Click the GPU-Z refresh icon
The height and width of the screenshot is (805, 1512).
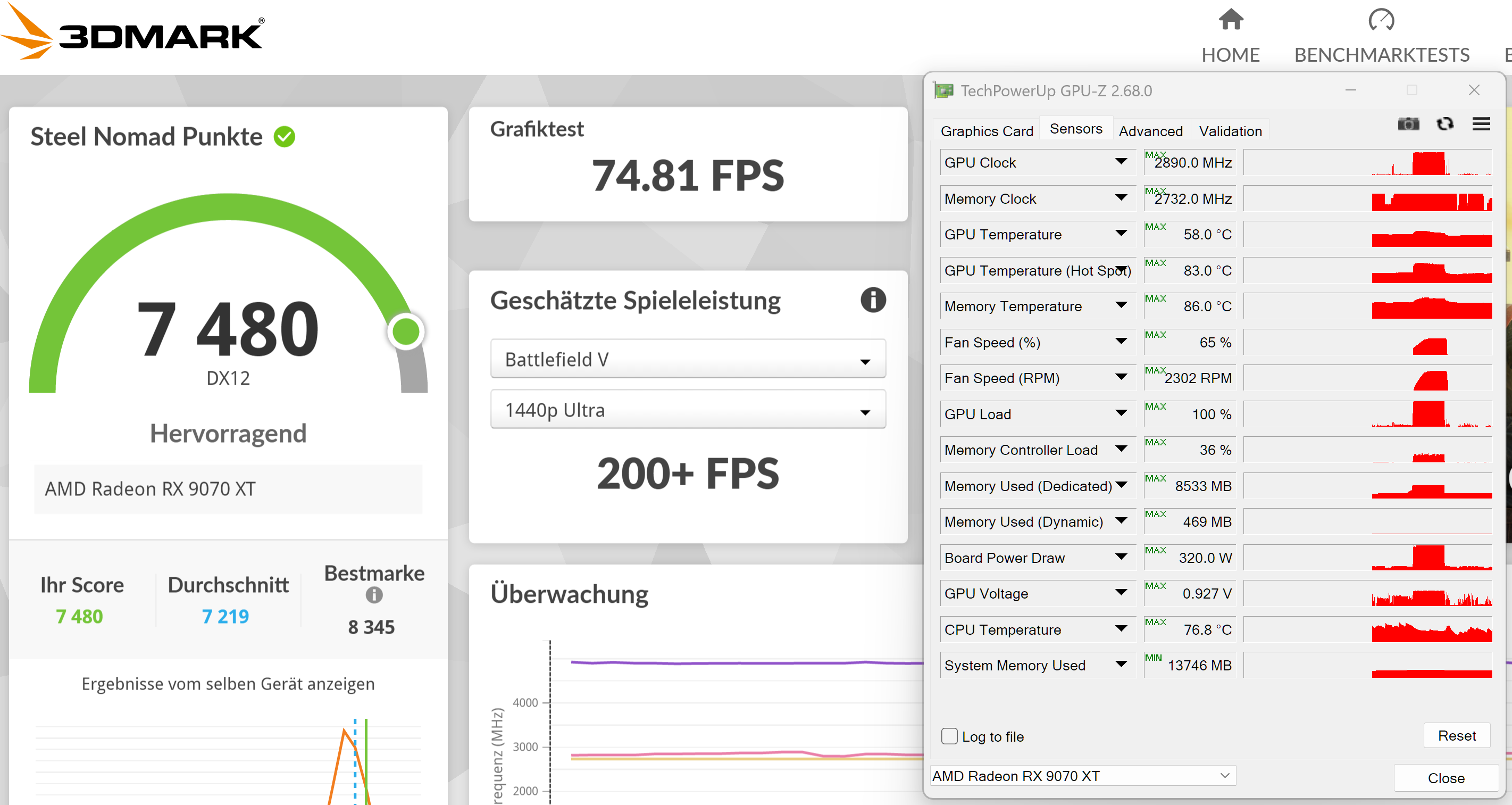pyautogui.click(x=1444, y=124)
